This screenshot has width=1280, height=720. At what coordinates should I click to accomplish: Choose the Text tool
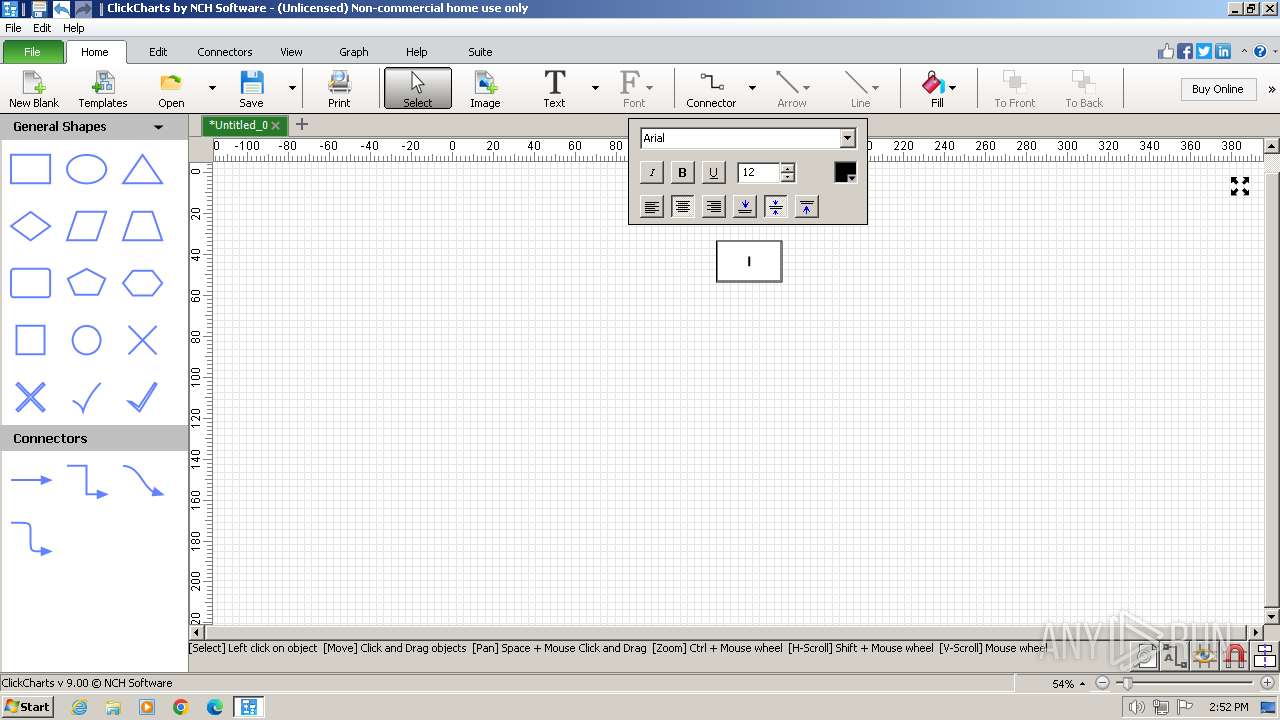point(554,89)
